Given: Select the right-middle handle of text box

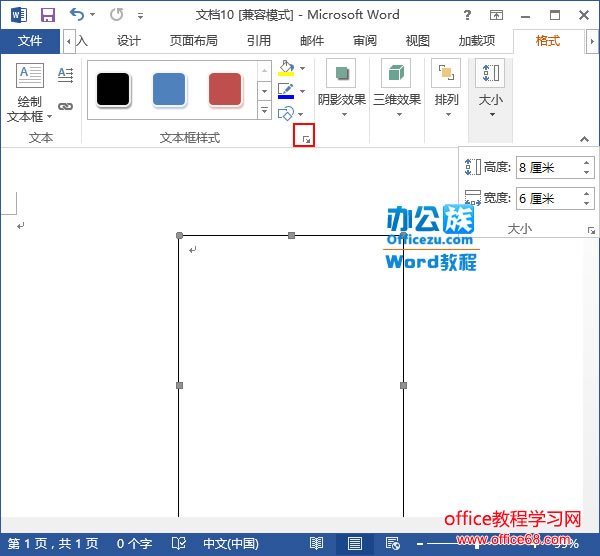Looking at the screenshot, I should 403,385.
